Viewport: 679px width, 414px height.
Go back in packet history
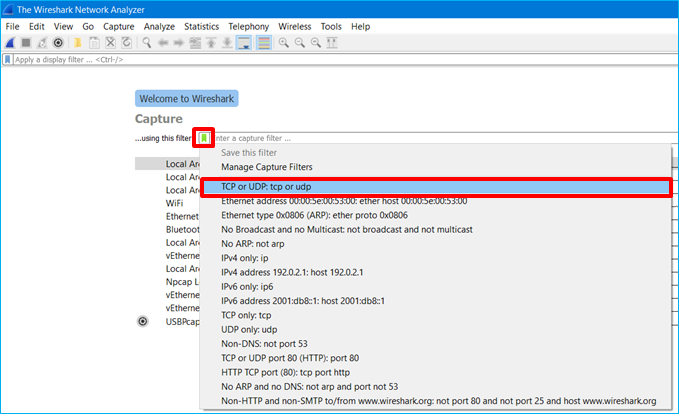click(163, 43)
